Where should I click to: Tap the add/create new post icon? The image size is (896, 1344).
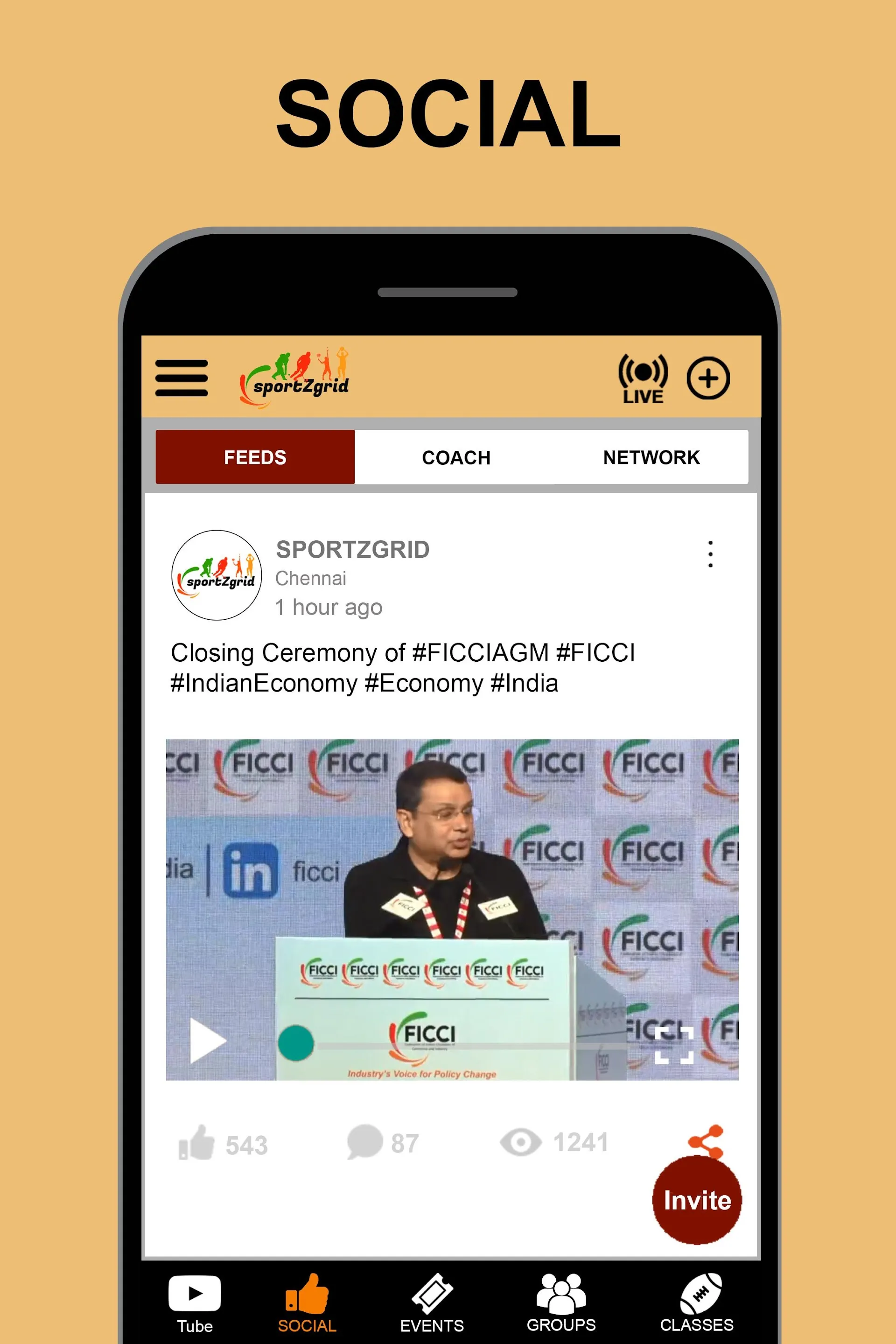click(710, 377)
